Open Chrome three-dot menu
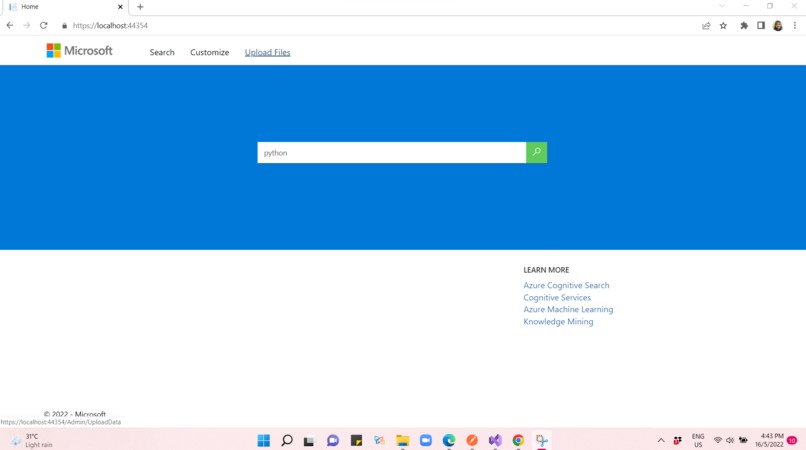The height and width of the screenshot is (450, 806). 795,26
